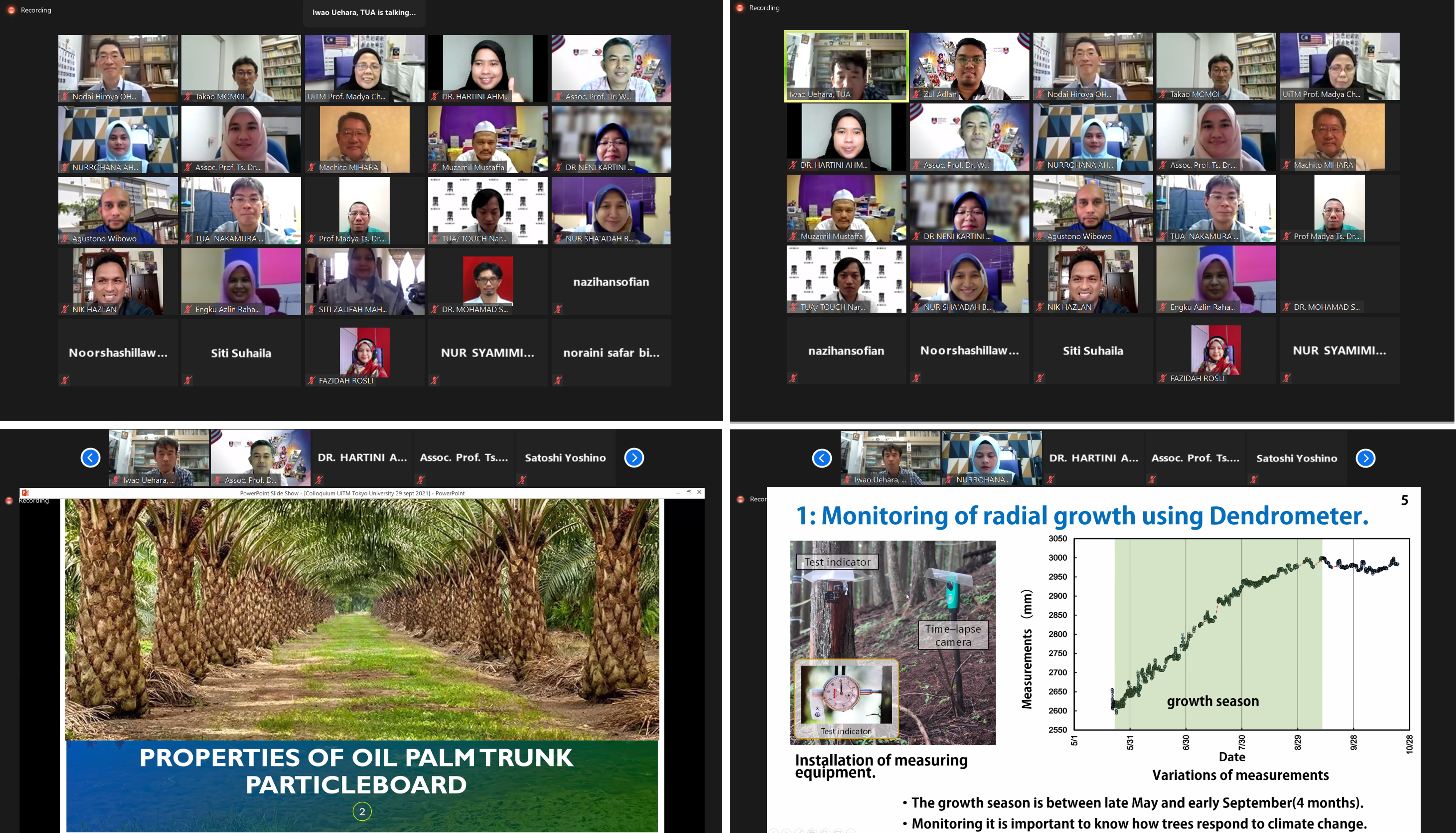
Task: Click muted mic icon on SITI ZALIFAH tile
Action: coord(312,309)
